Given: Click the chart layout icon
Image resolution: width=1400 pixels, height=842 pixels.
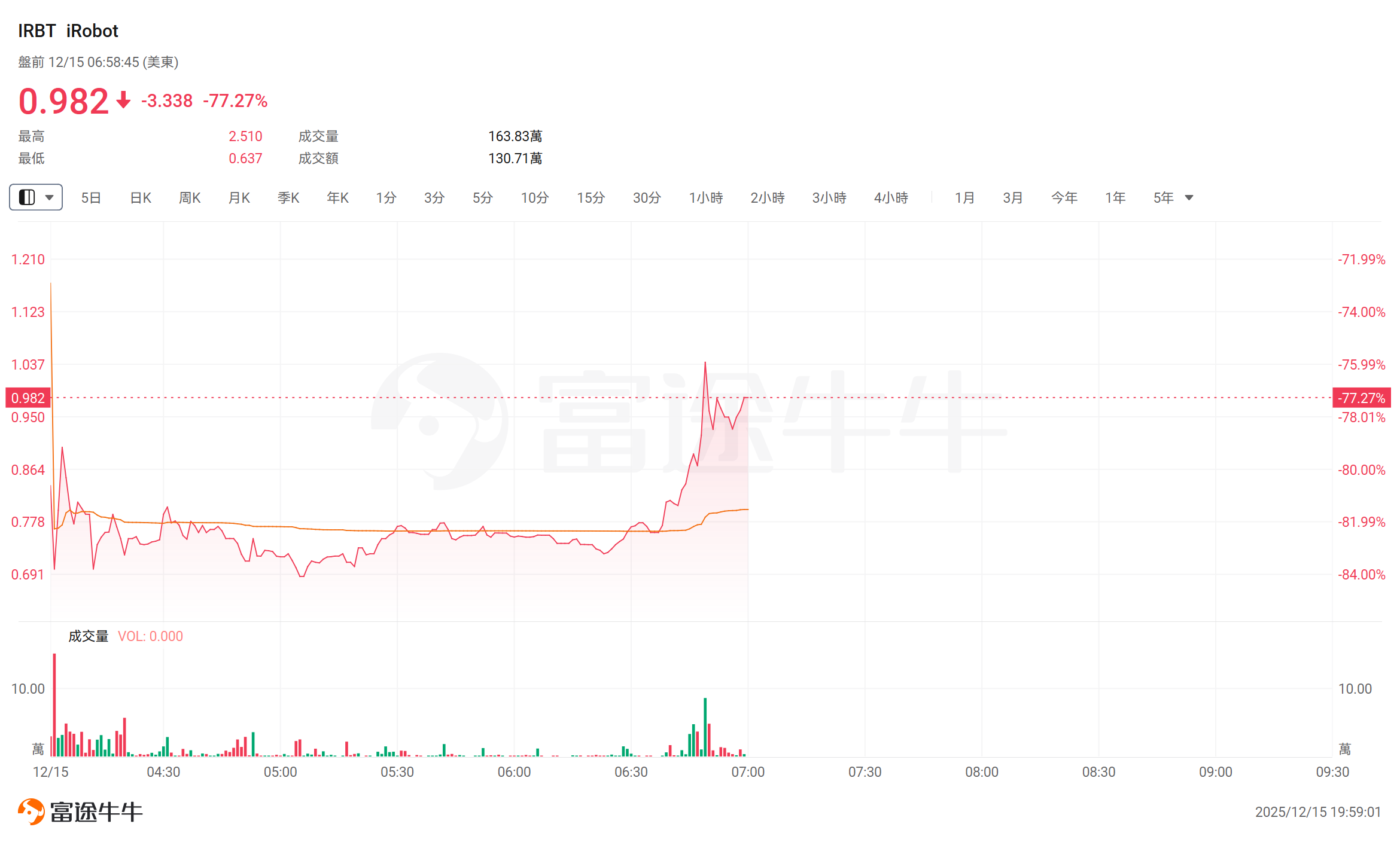Looking at the screenshot, I should coord(27,197).
